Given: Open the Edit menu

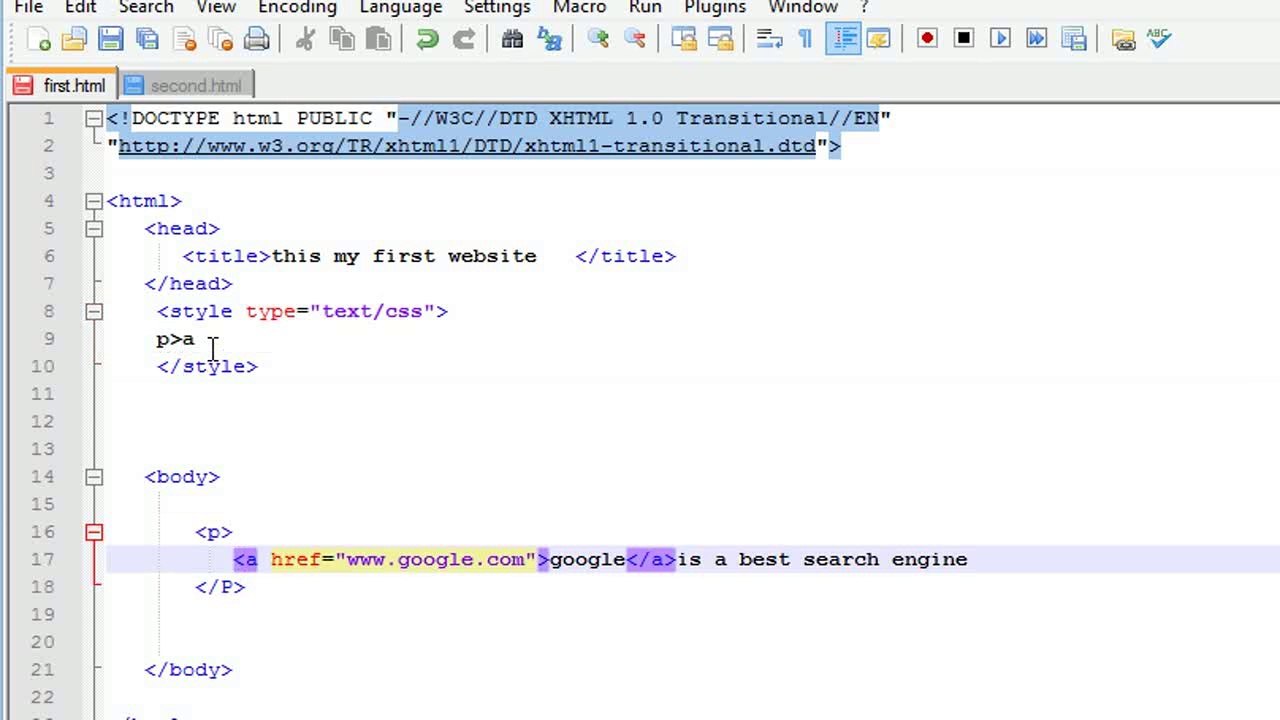Looking at the screenshot, I should point(80,8).
